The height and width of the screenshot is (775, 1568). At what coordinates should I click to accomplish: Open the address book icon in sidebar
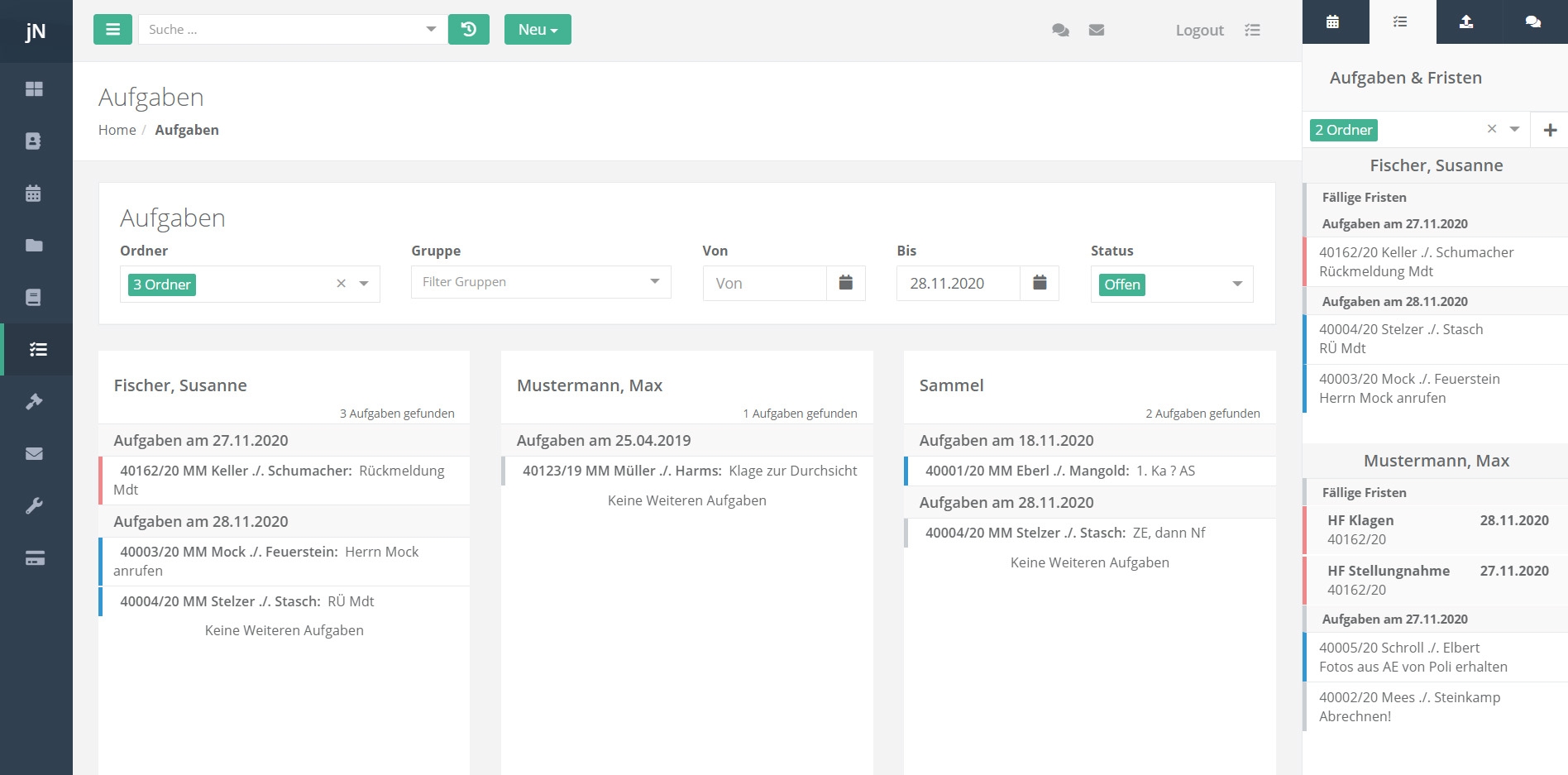point(34,141)
